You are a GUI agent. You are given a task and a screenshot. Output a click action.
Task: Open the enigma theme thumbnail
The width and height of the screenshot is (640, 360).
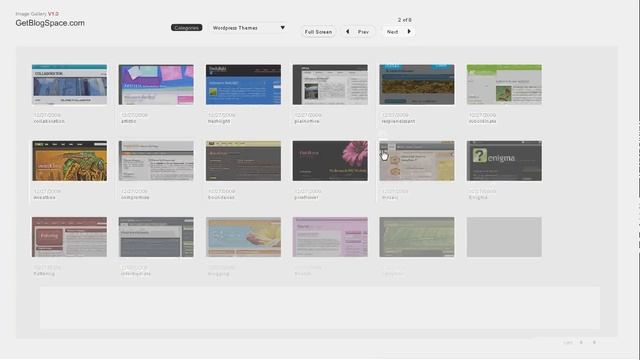504,161
